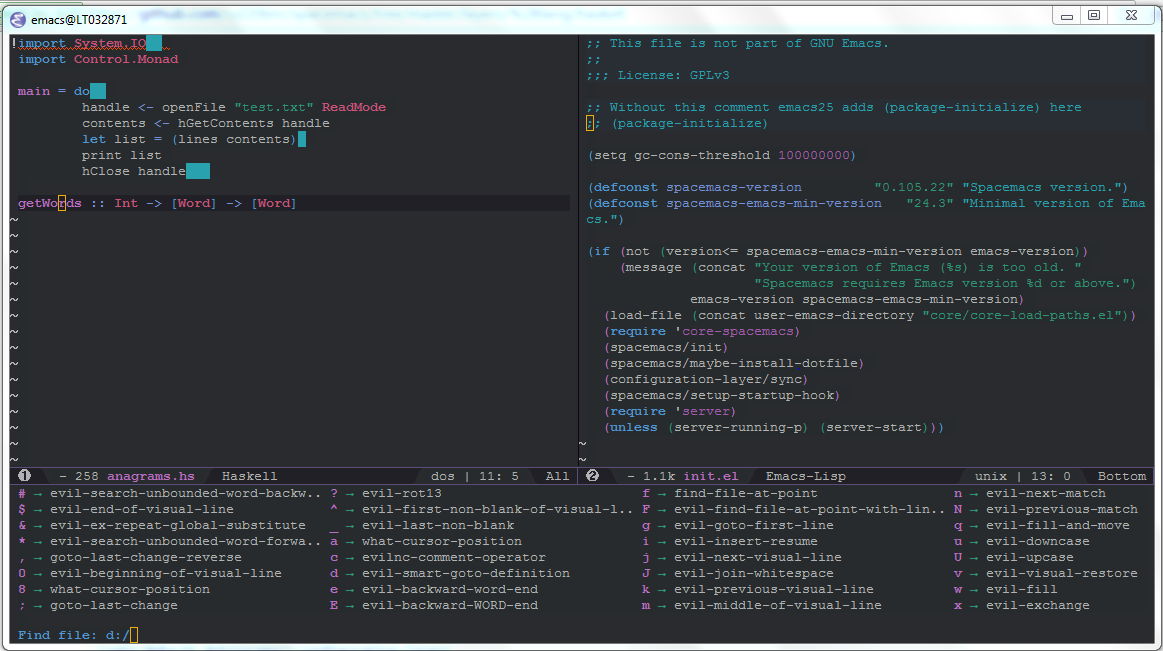The height and width of the screenshot is (651, 1163).
Task: Maximize the Emacs window
Action: pos(1094,16)
